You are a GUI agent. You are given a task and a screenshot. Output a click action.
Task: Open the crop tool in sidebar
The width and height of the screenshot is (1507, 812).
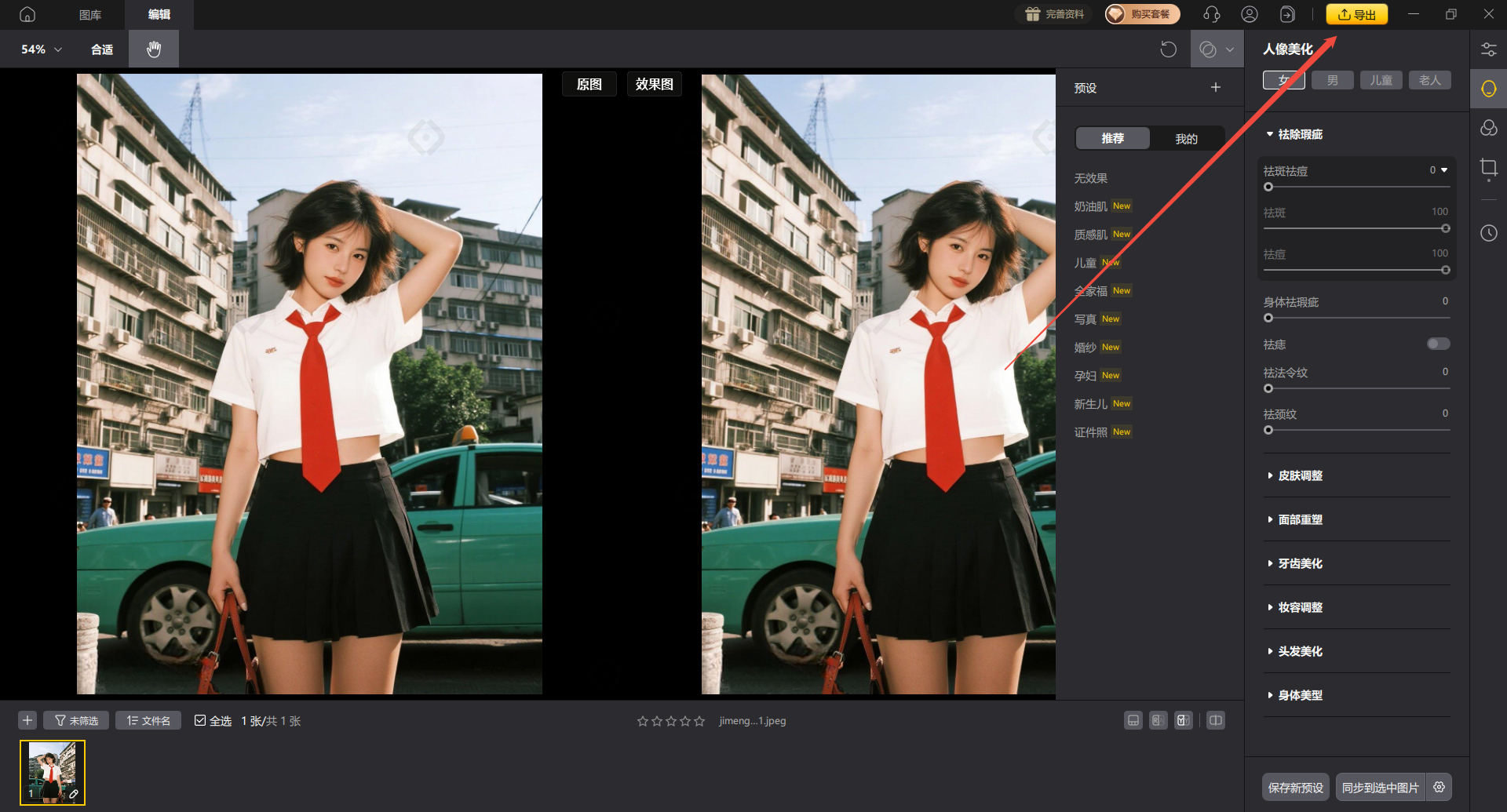[1488, 168]
